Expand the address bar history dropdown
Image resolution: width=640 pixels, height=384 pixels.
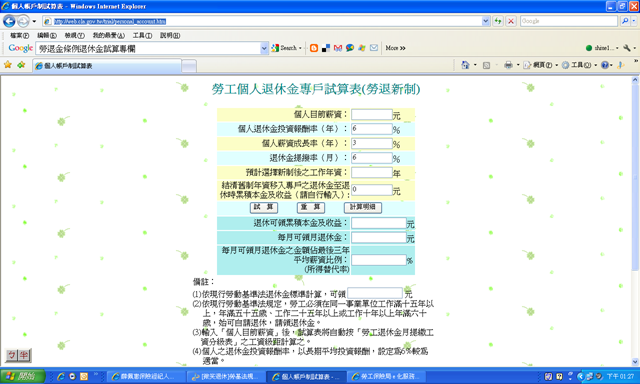[485, 21]
